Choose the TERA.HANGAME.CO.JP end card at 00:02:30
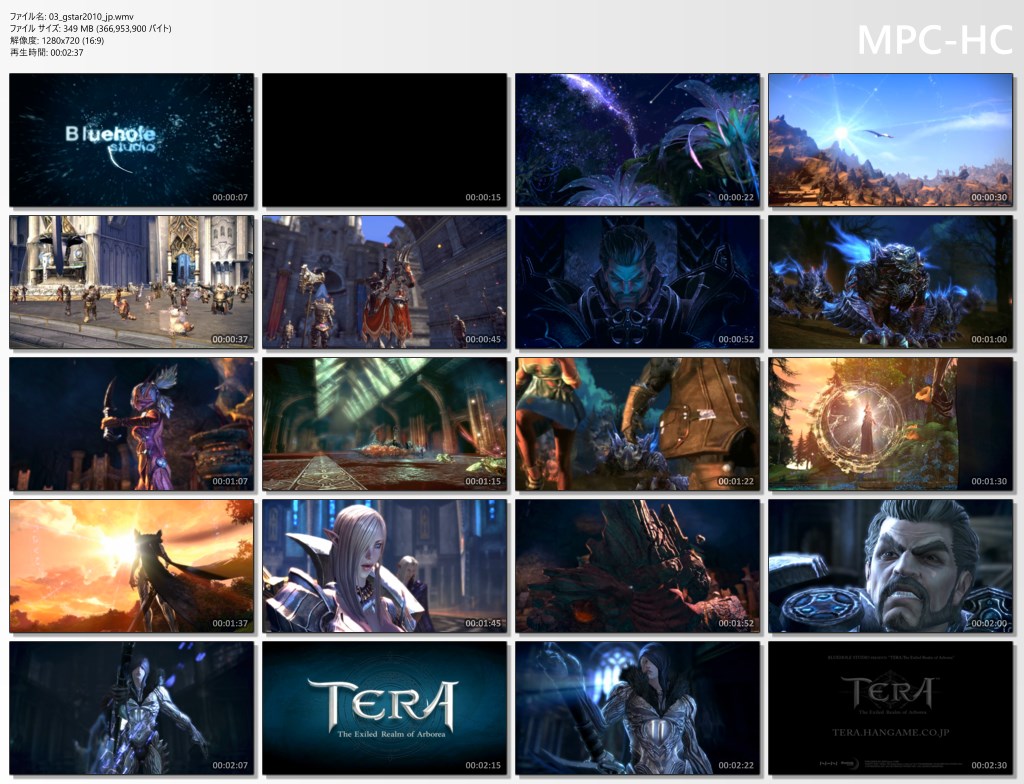 coord(890,708)
